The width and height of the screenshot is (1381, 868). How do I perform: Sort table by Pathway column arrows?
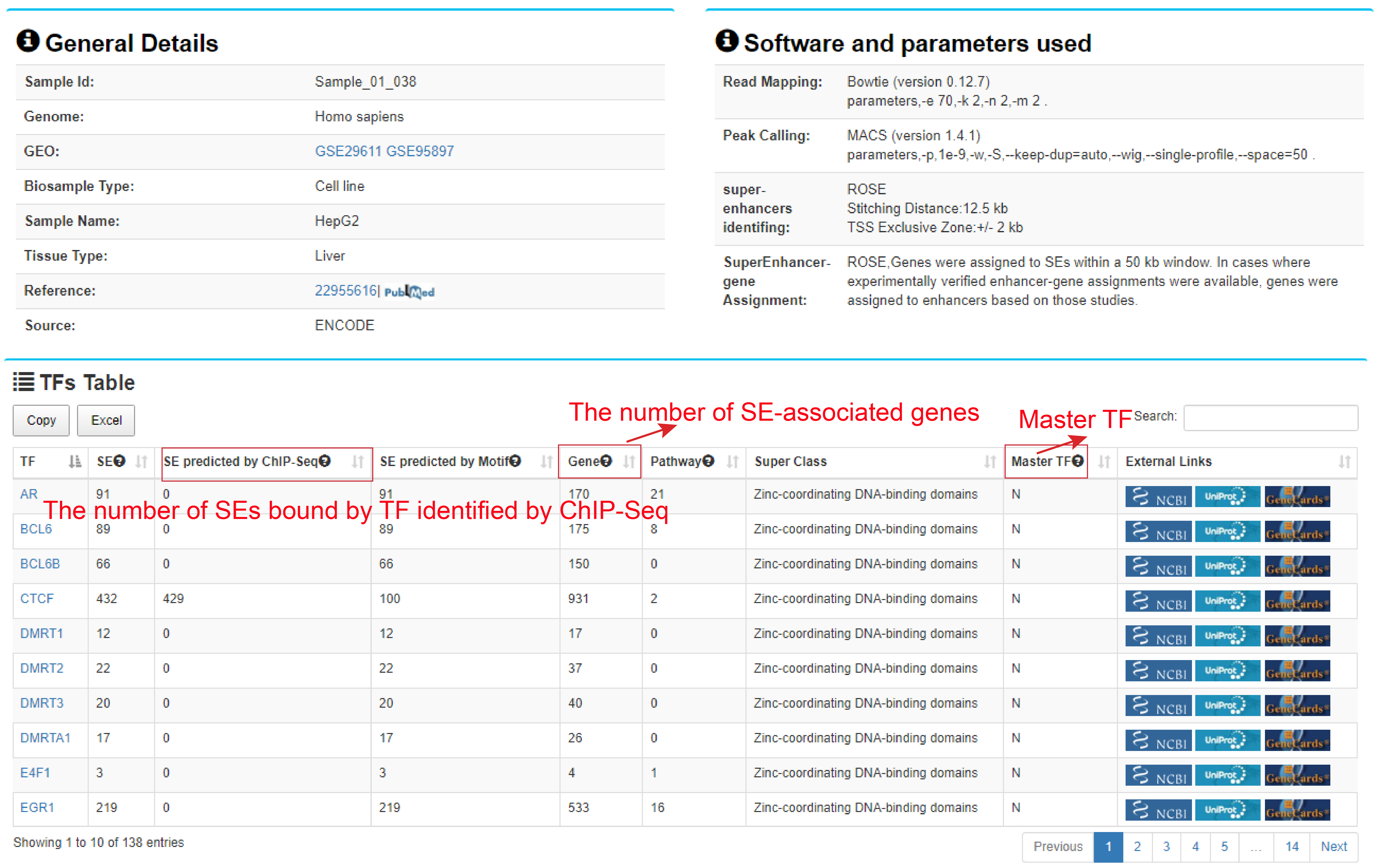pos(732,461)
